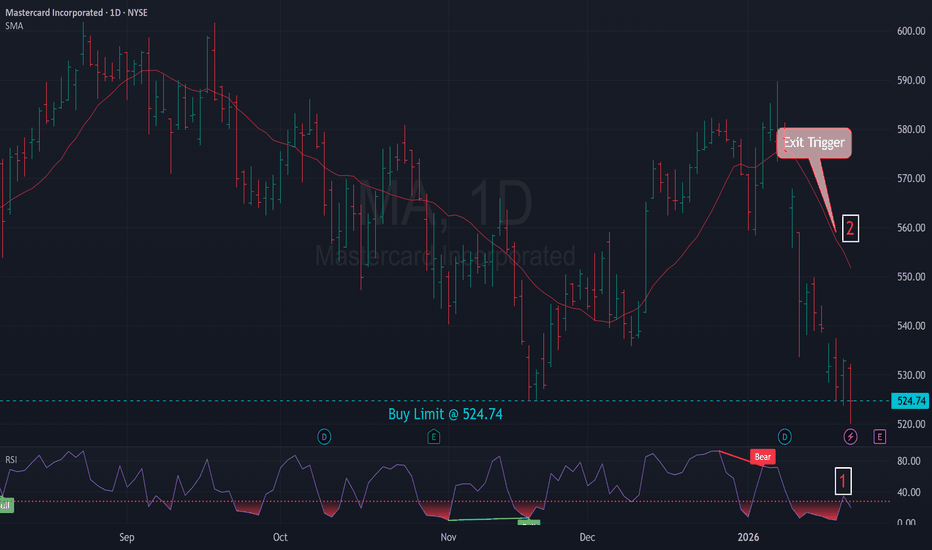This screenshot has height=550, width=932.
Task: Open the green E earnings marker
Action: pos(433,437)
